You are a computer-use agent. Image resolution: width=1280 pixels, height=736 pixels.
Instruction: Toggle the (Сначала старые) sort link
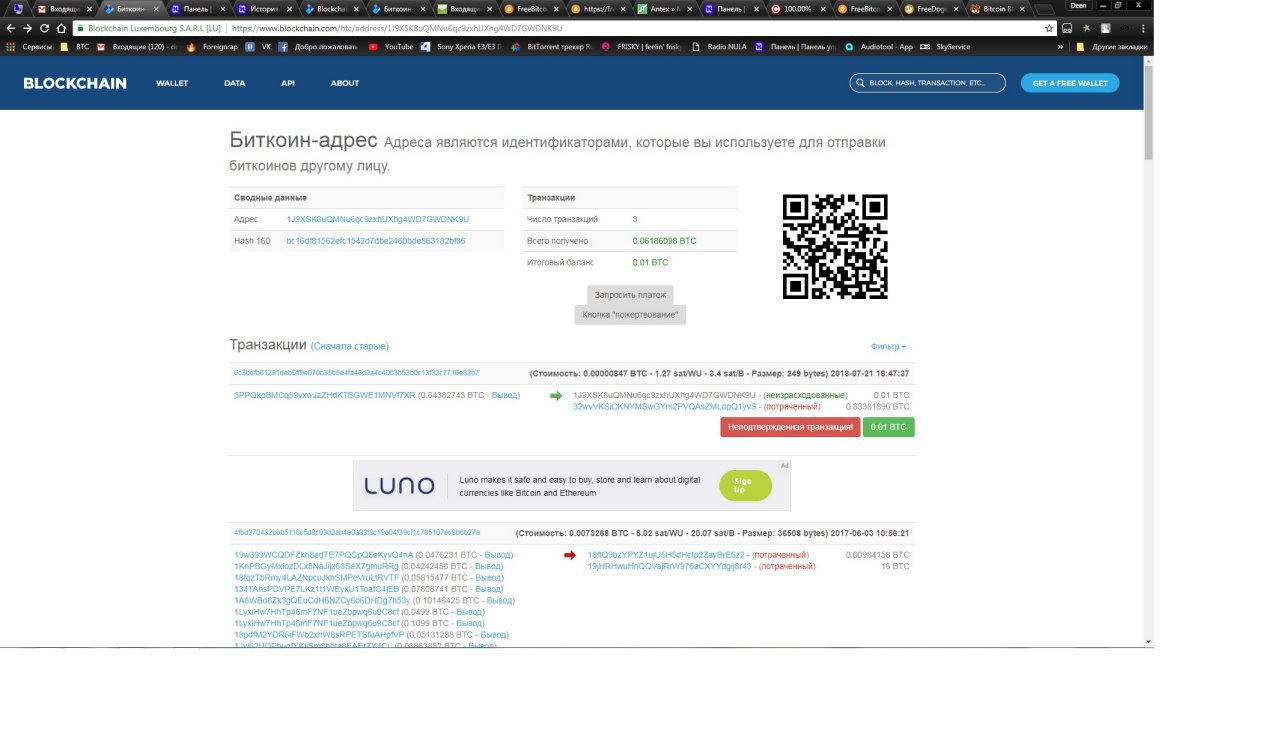coord(350,346)
